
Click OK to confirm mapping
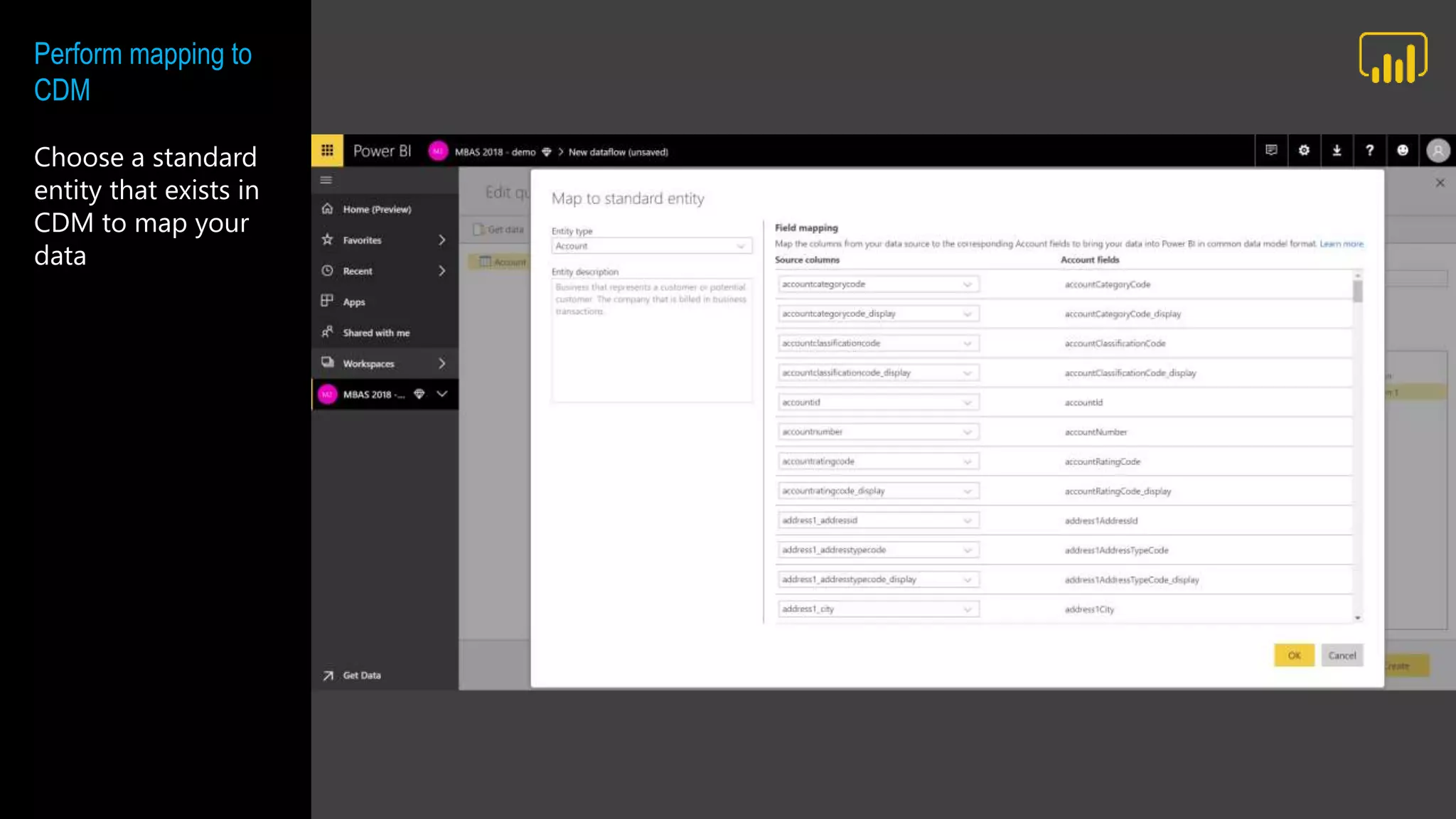(x=1294, y=655)
